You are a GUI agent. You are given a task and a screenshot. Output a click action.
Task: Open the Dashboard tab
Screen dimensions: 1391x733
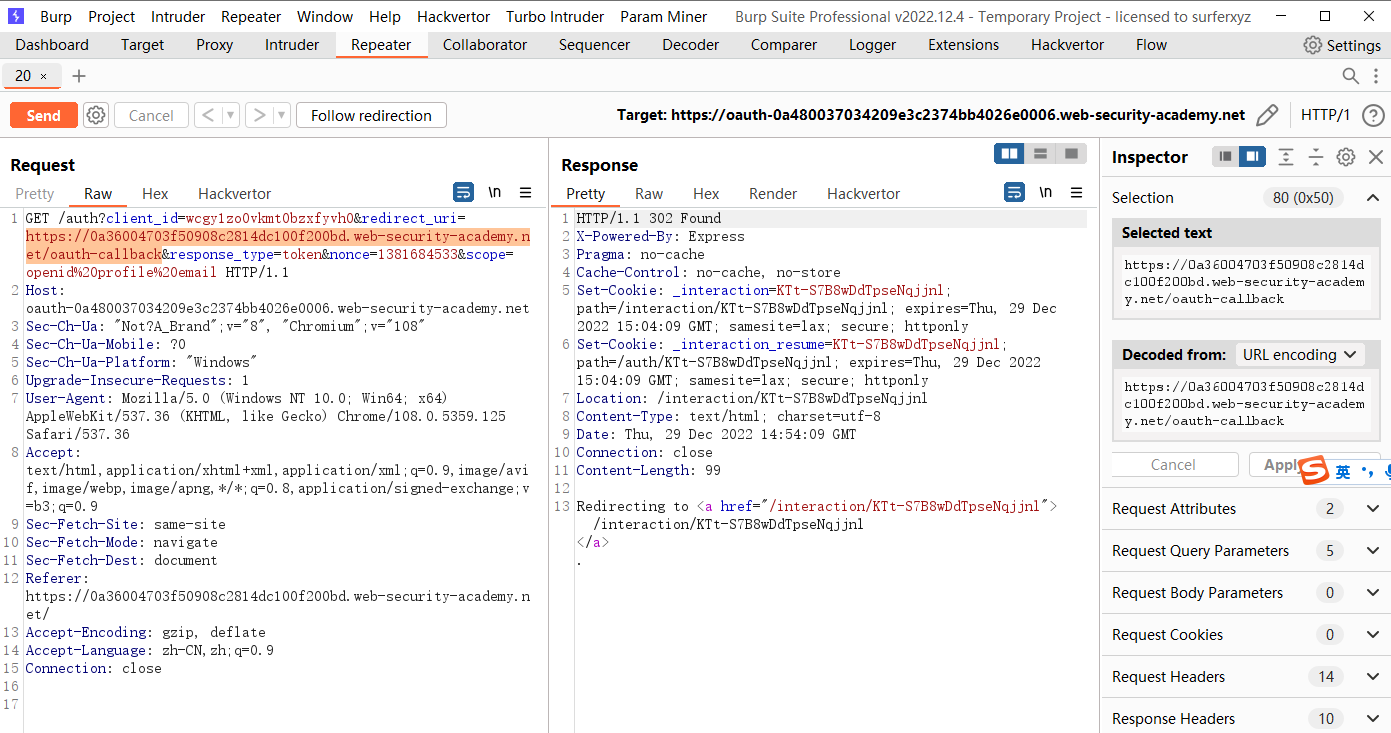(x=52, y=45)
